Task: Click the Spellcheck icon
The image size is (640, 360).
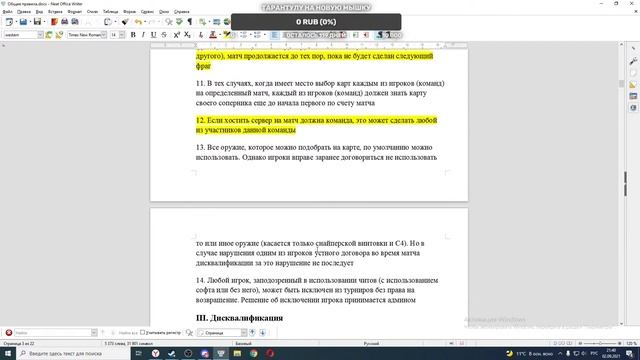Action: [x=179, y=22]
